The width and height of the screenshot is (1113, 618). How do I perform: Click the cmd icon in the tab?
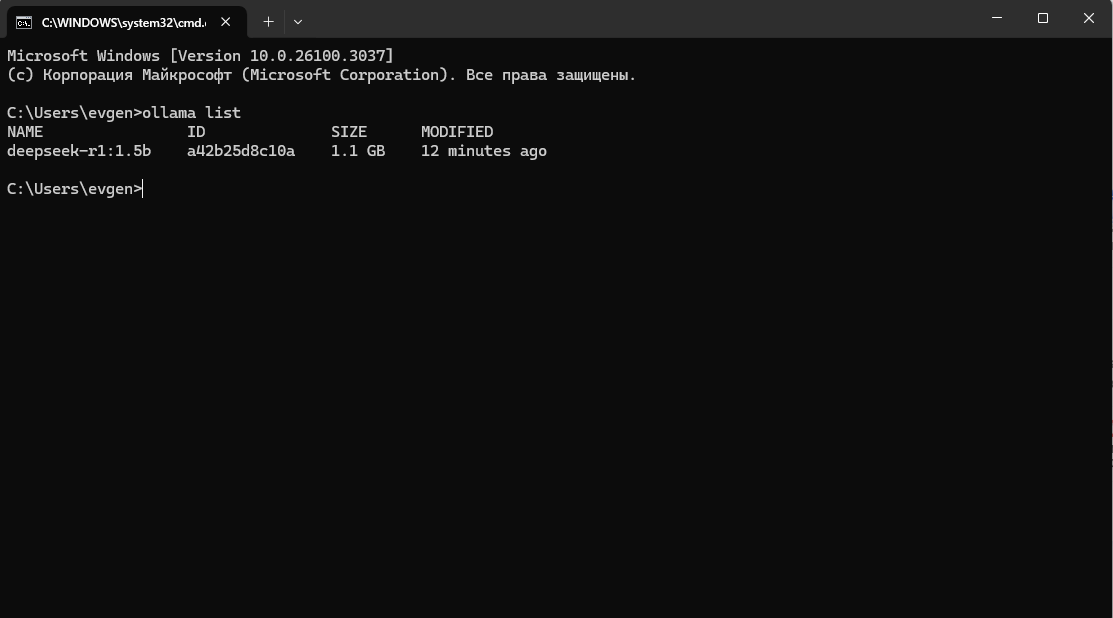click(23, 21)
